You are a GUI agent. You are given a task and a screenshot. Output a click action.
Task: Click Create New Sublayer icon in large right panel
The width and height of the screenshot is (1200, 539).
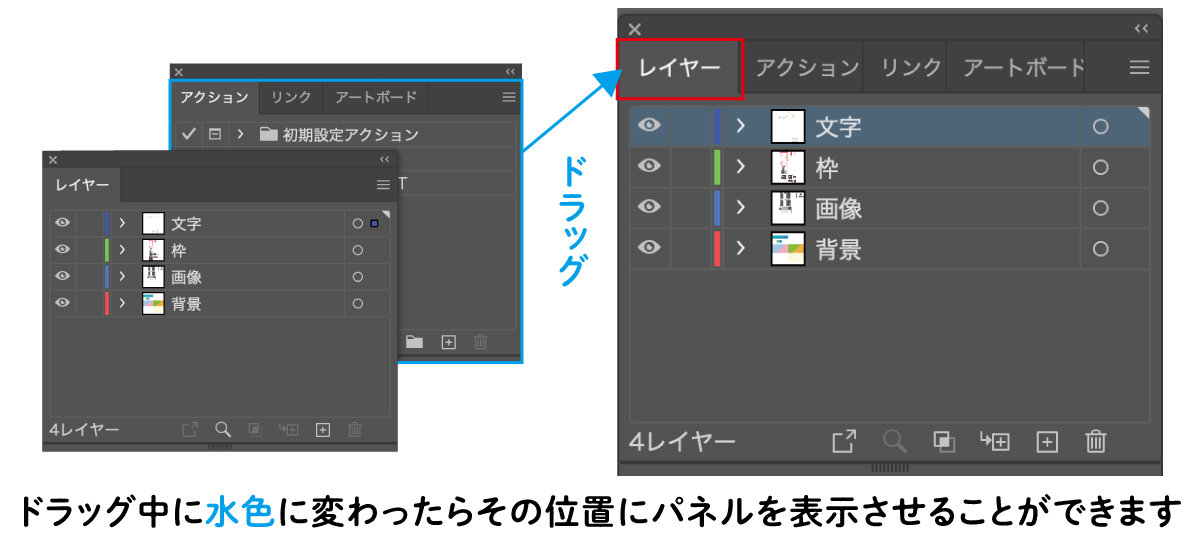click(x=994, y=441)
